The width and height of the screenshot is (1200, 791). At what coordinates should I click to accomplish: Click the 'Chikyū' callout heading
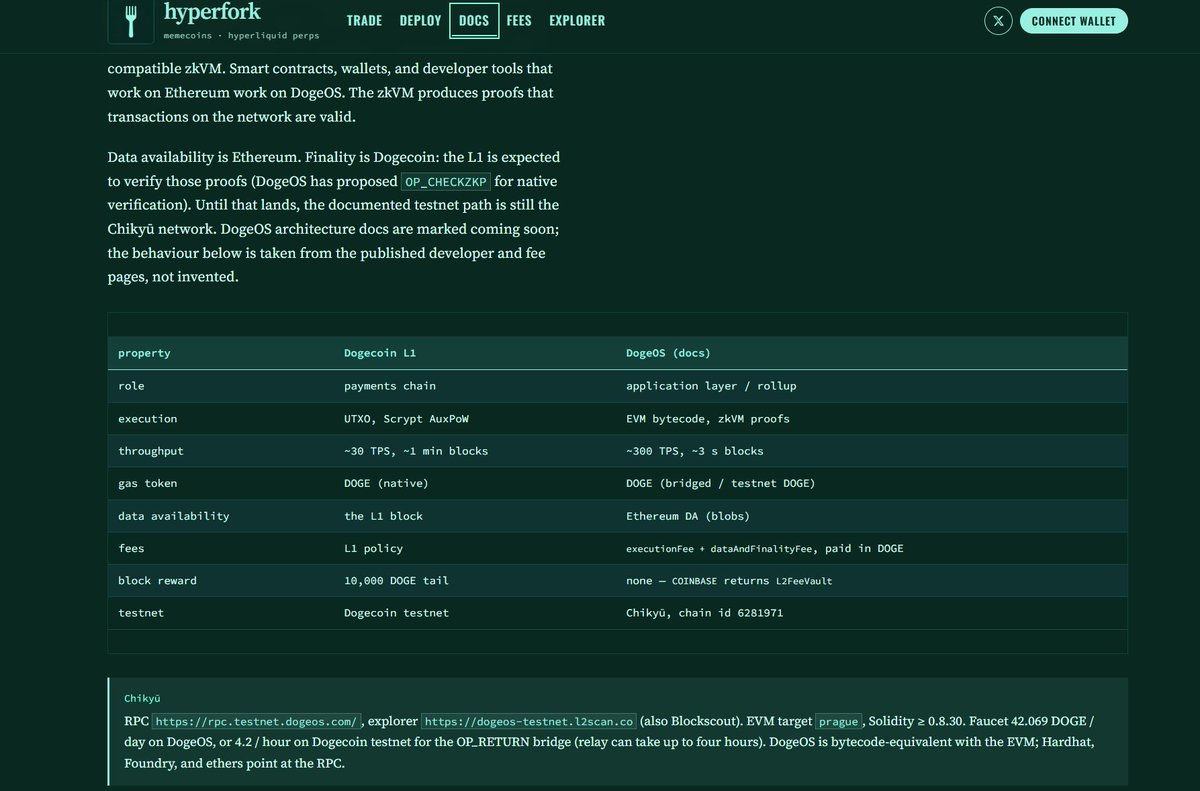142,698
